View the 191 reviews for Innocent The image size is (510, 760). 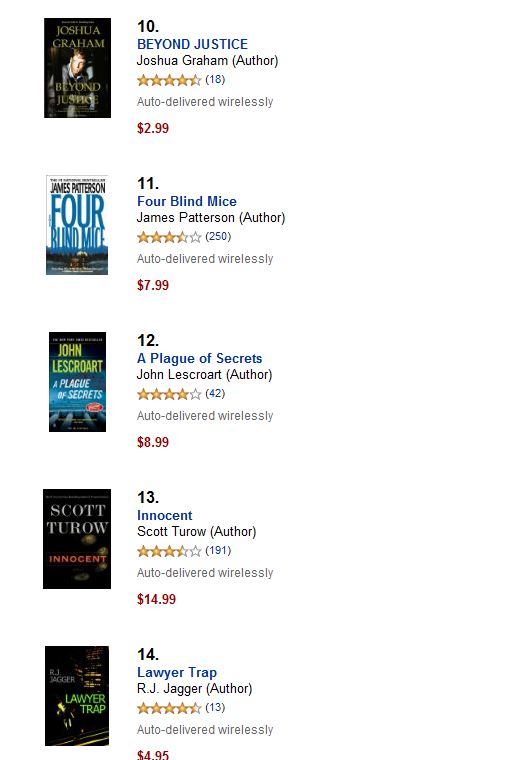[x=218, y=551]
